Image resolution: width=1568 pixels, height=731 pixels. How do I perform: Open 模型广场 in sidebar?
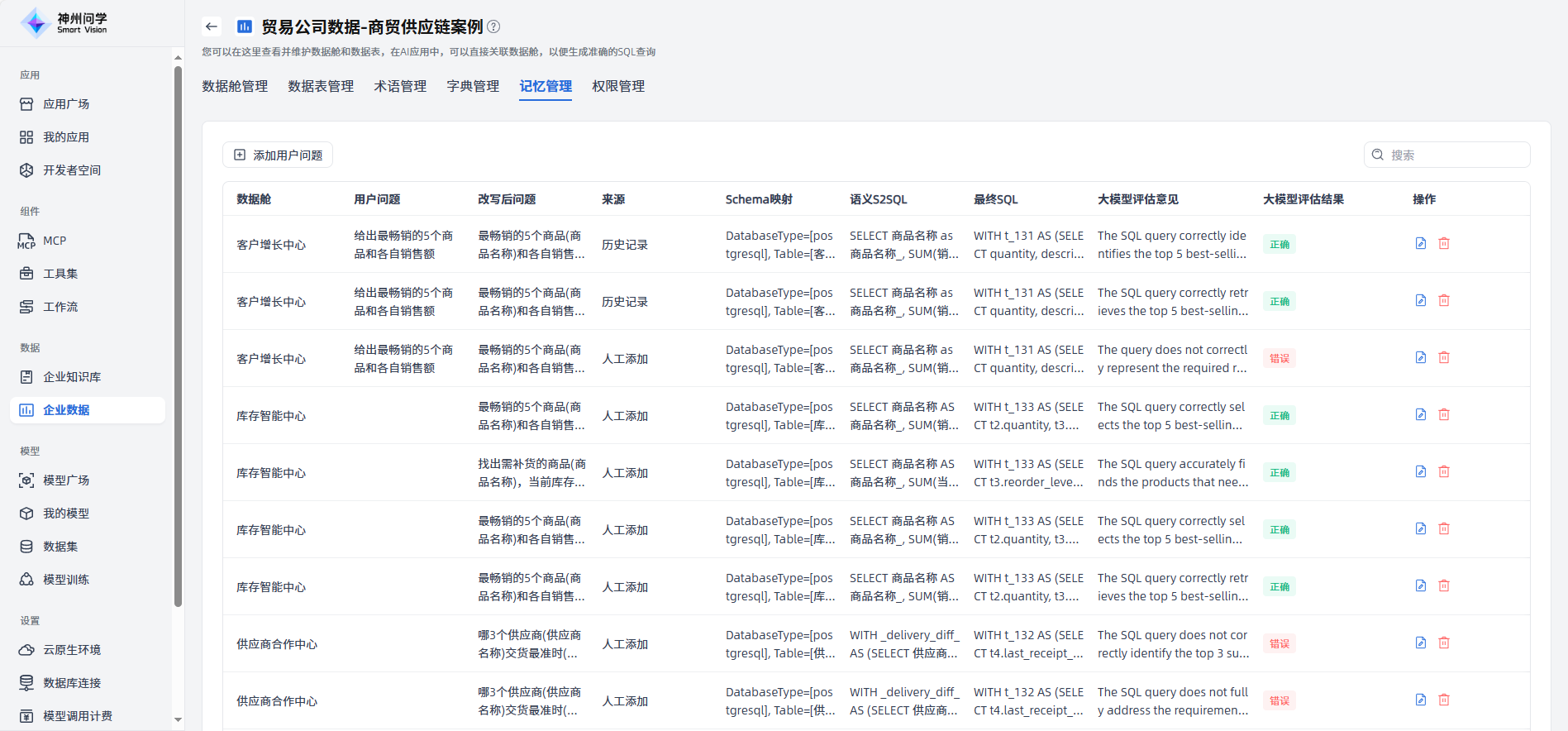click(x=66, y=480)
